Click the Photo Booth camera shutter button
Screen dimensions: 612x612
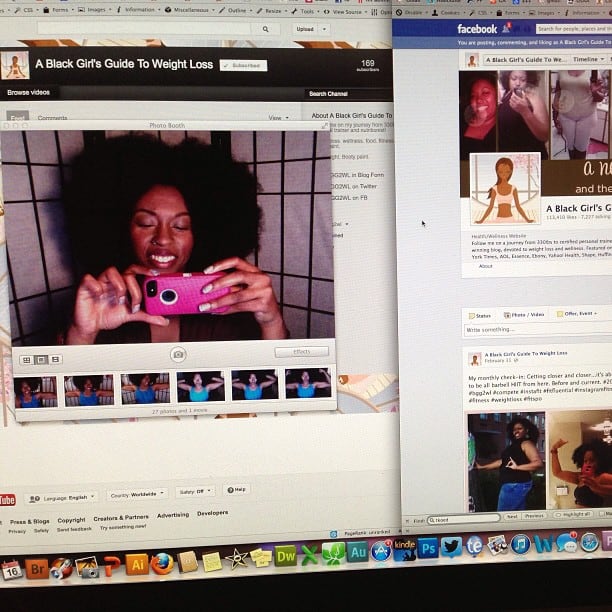point(178,354)
